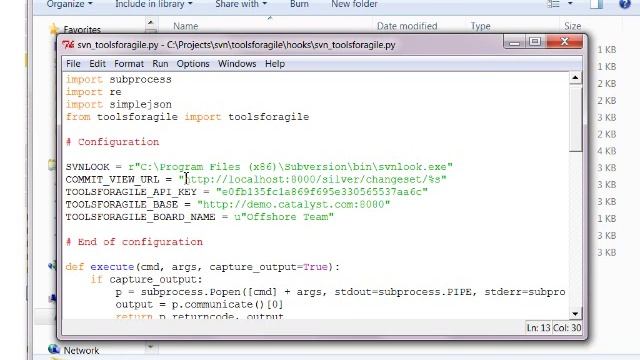
Task: Click the editor scrollbar up arrow
Action: [575, 78]
